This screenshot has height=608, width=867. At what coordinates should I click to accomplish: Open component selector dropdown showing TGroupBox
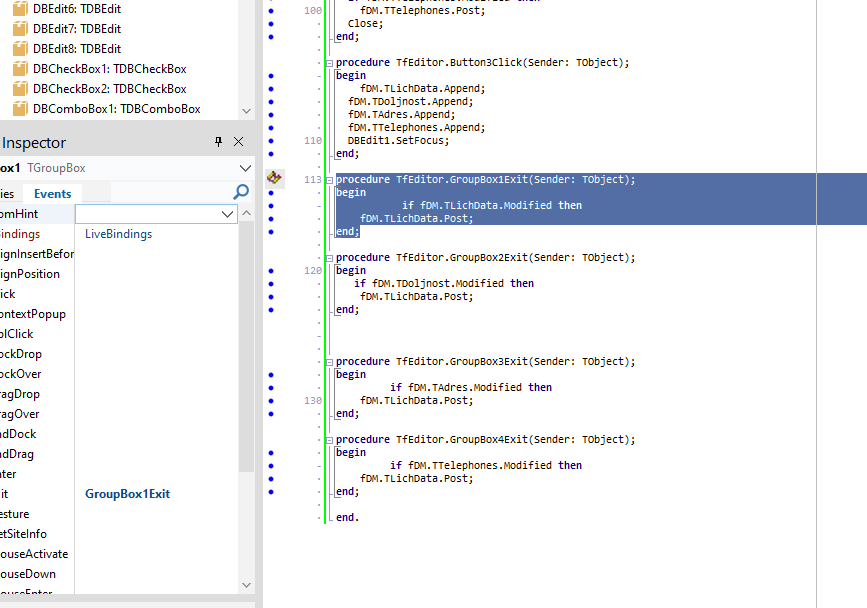tap(245, 168)
